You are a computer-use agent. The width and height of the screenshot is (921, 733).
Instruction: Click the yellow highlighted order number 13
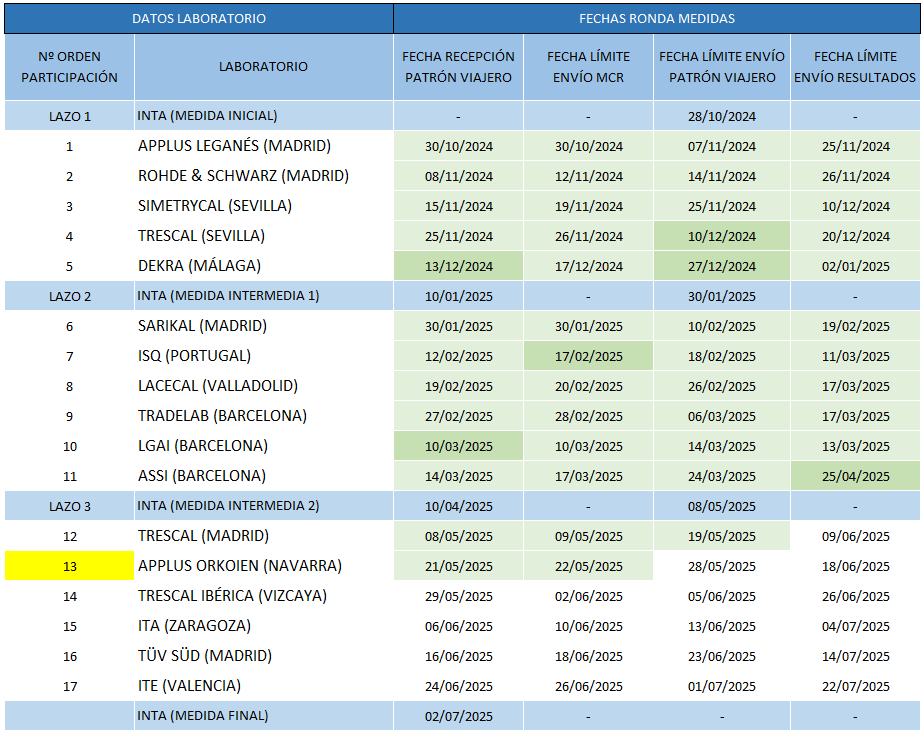pos(69,566)
